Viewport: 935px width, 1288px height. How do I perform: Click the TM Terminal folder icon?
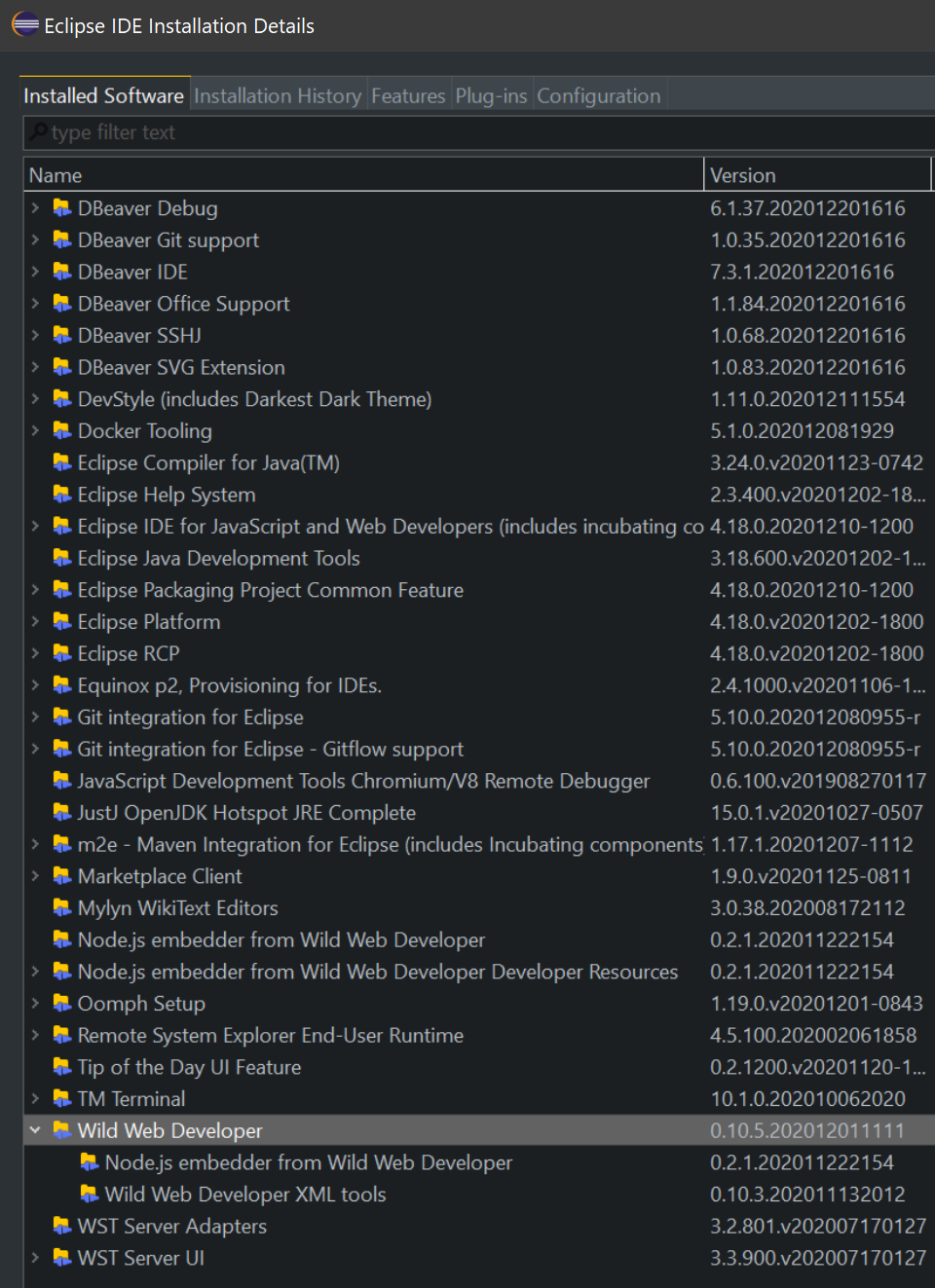click(61, 1098)
